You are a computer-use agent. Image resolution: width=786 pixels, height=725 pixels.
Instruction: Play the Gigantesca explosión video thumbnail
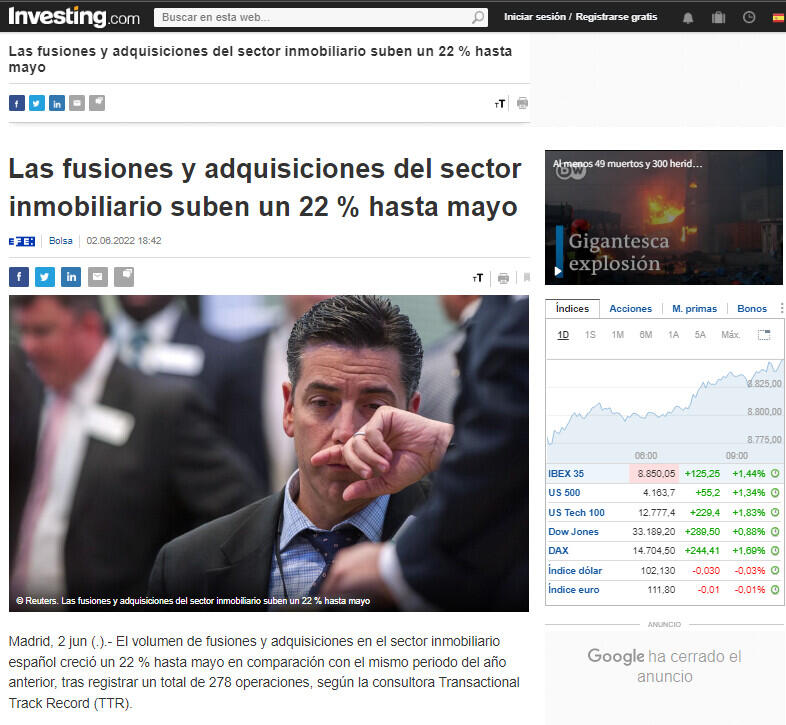click(664, 217)
